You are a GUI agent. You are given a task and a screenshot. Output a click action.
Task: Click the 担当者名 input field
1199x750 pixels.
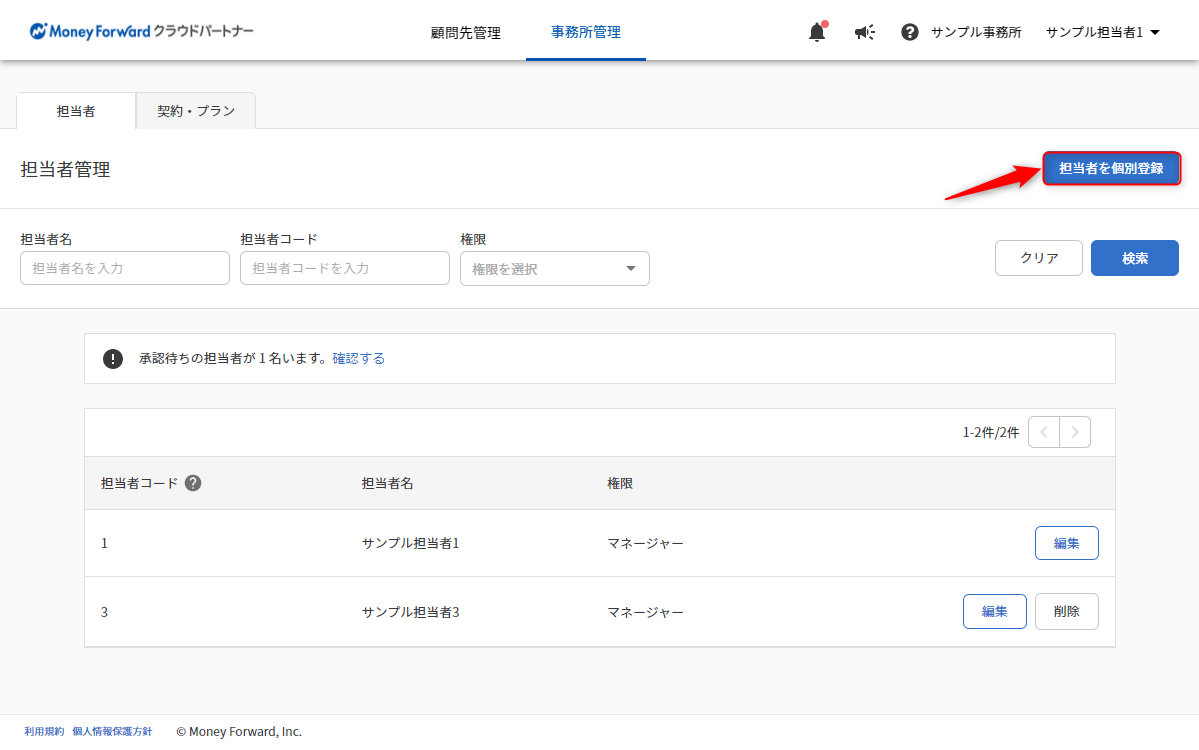point(125,268)
